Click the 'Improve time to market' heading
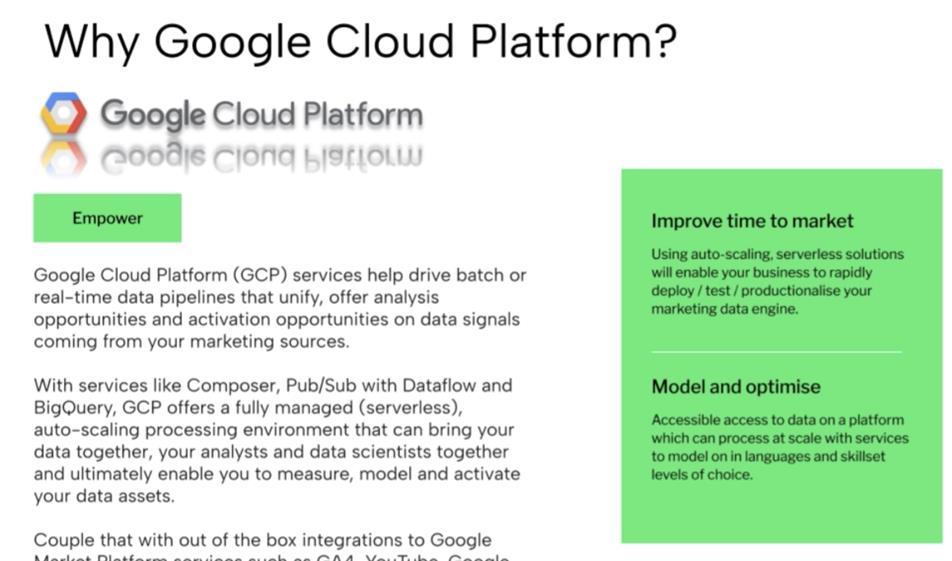This screenshot has height=561, width=952. click(x=752, y=221)
